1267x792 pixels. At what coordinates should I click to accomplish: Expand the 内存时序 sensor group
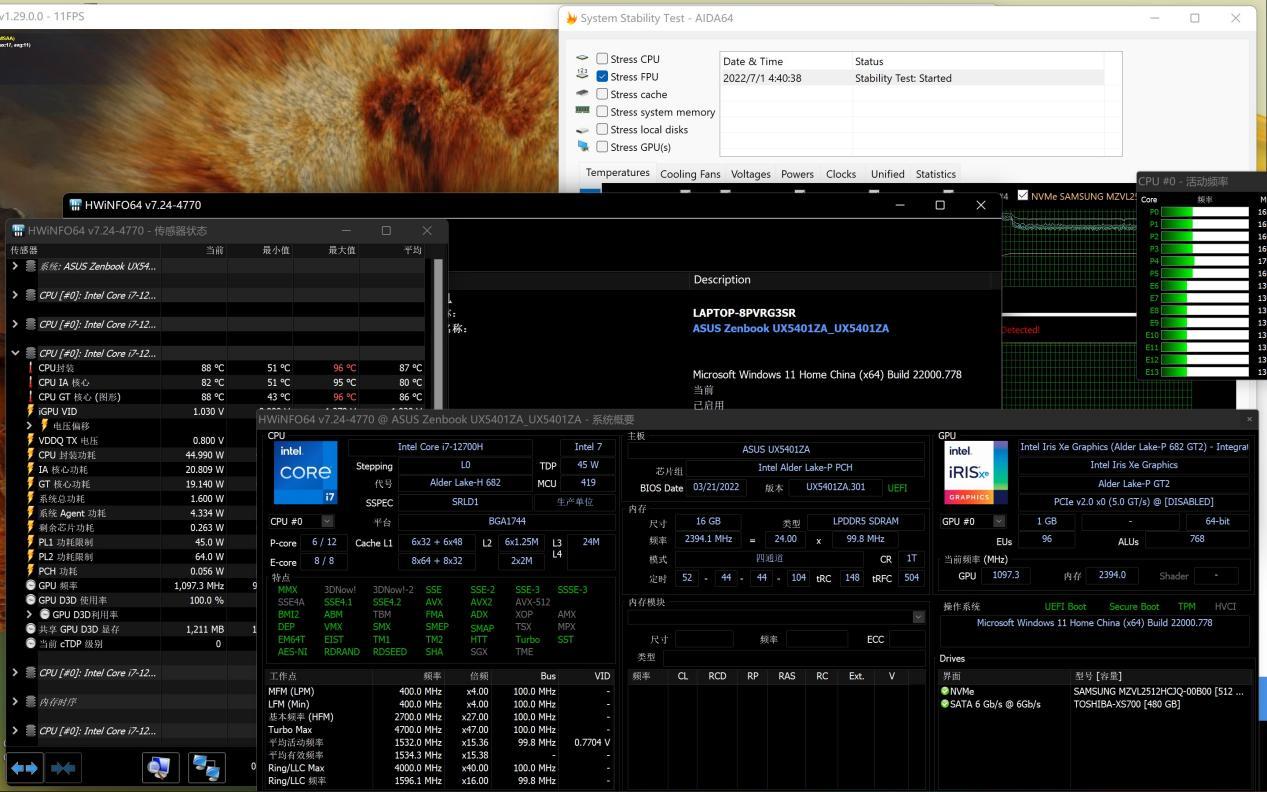click(x=15, y=702)
